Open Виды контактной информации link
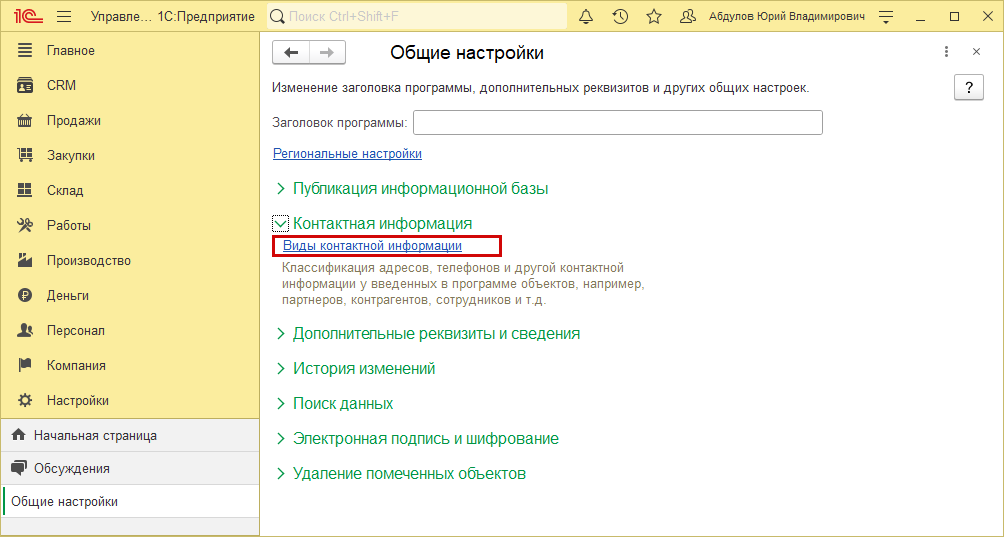 click(372, 246)
